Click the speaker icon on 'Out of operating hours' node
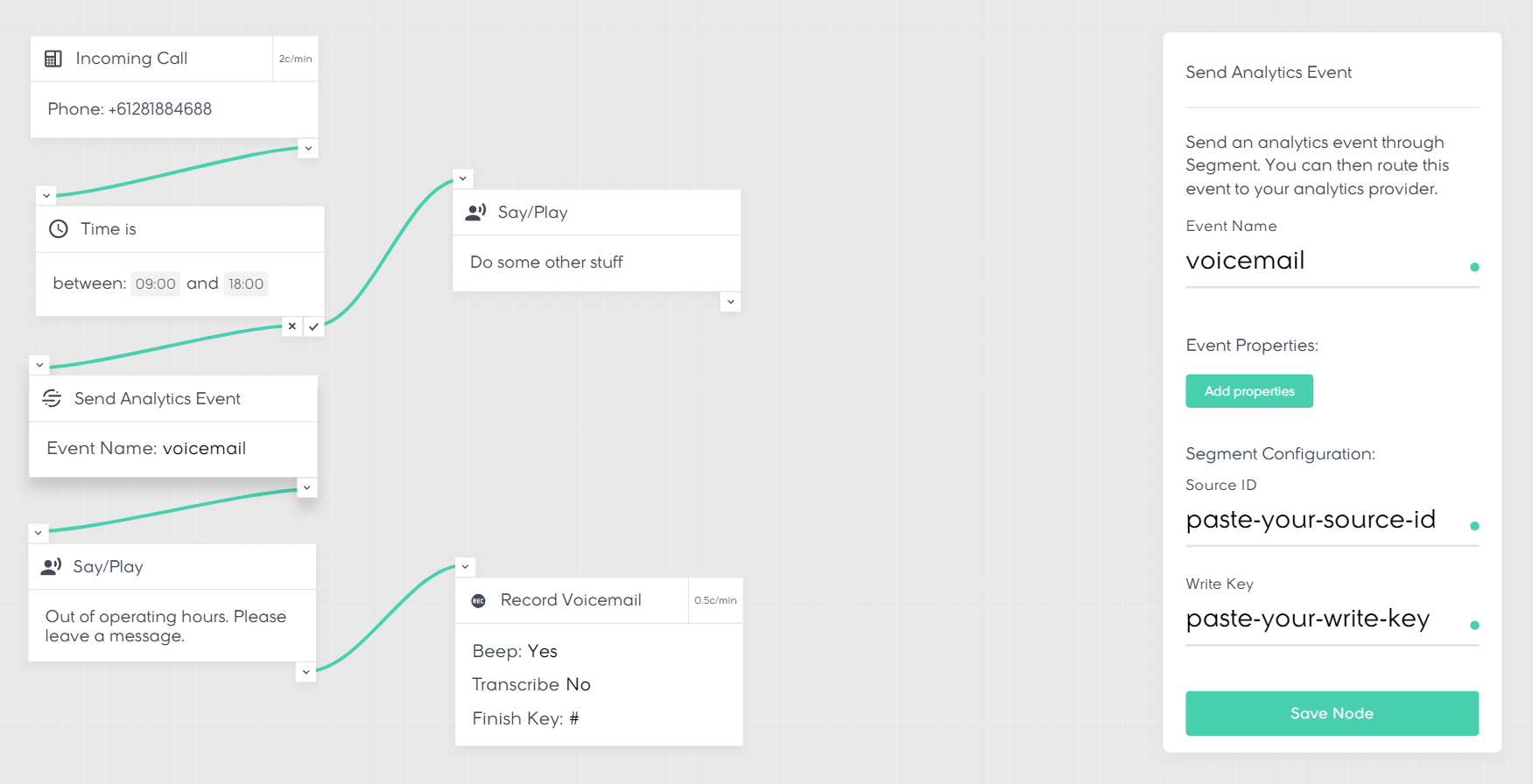 pos(52,567)
